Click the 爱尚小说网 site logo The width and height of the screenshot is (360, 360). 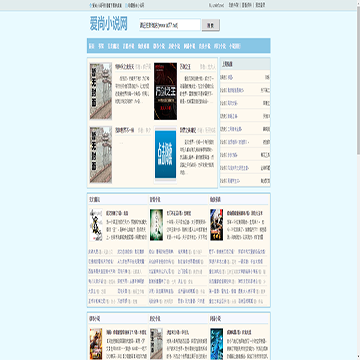click(x=108, y=24)
